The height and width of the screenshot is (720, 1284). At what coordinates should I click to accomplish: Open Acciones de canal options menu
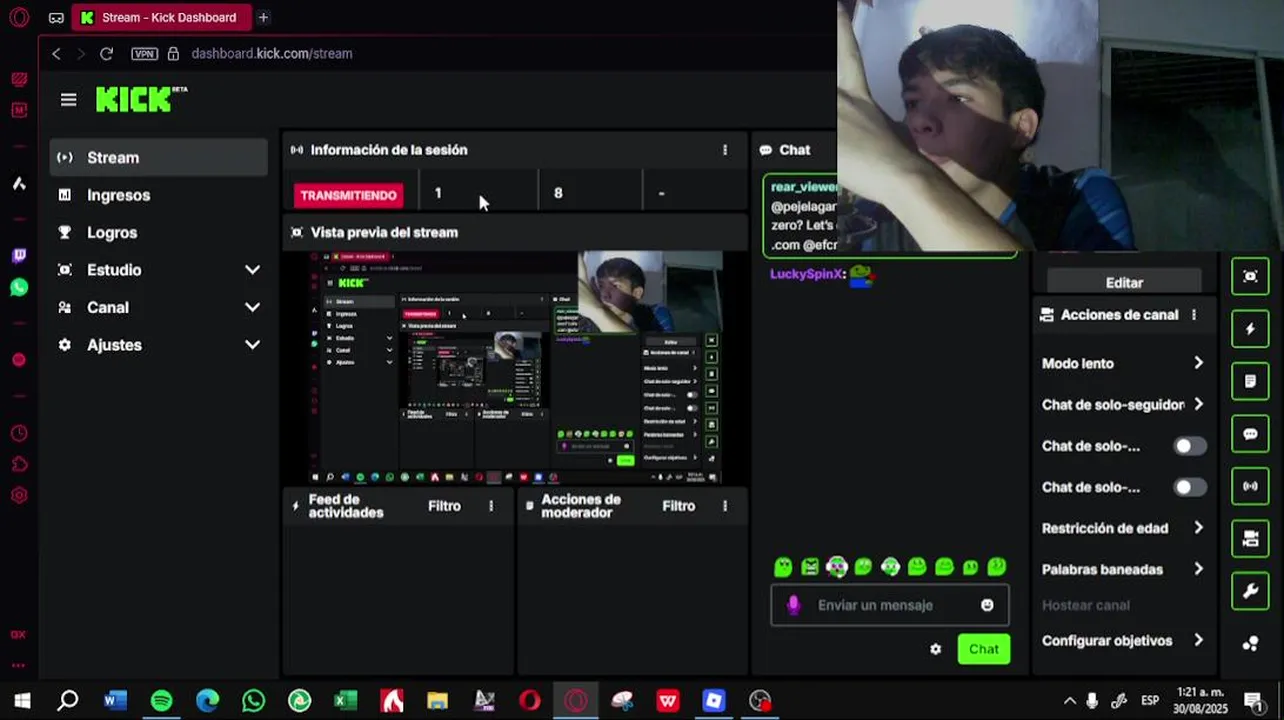tap(1193, 315)
